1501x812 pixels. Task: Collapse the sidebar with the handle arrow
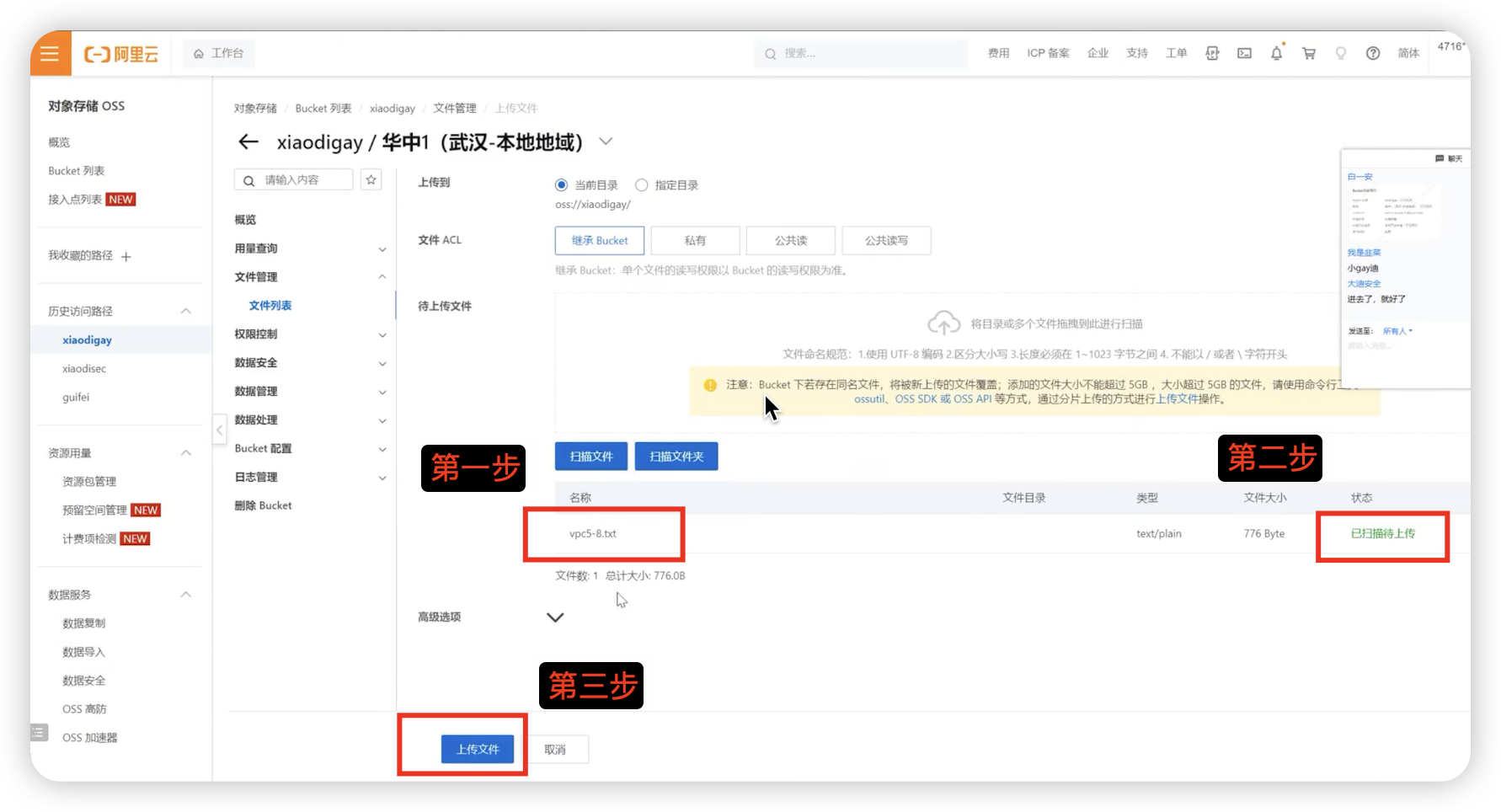(219, 430)
